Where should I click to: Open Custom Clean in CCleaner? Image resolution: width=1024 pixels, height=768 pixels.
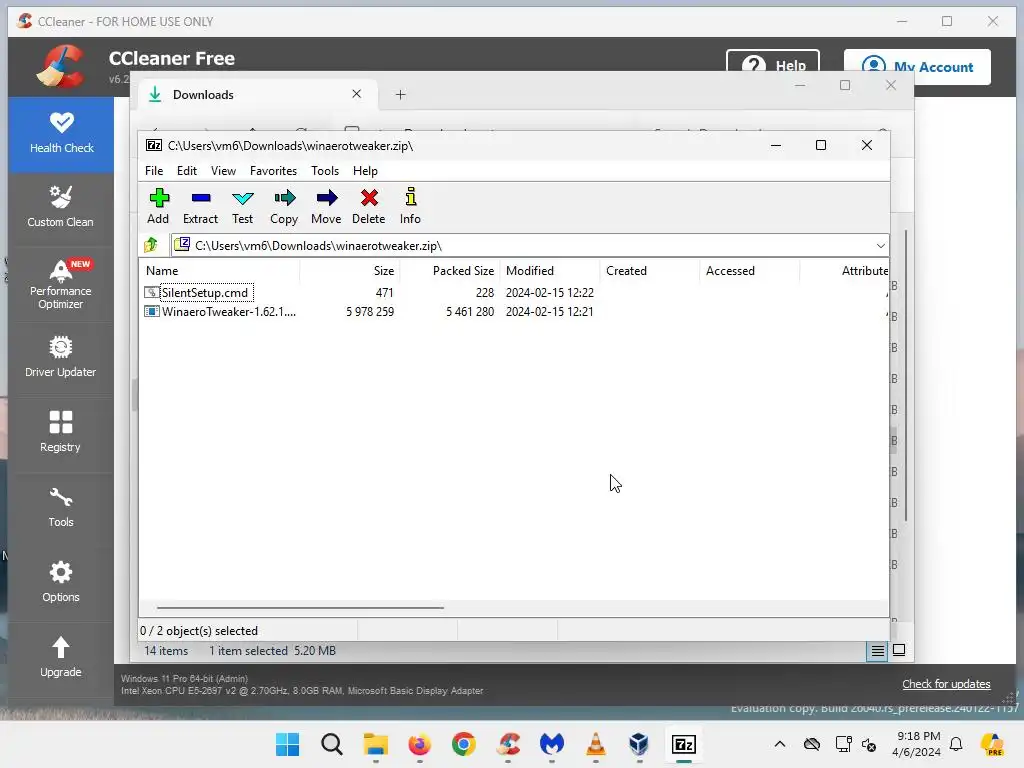[61, 209]
